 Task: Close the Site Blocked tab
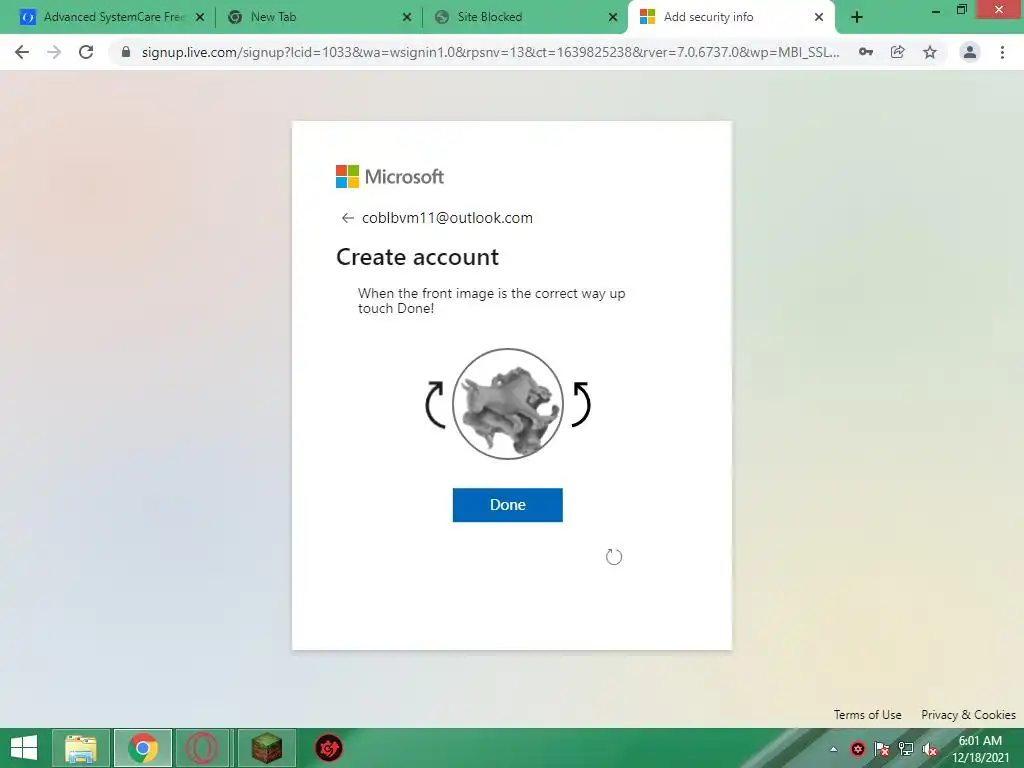pos(613,17)
